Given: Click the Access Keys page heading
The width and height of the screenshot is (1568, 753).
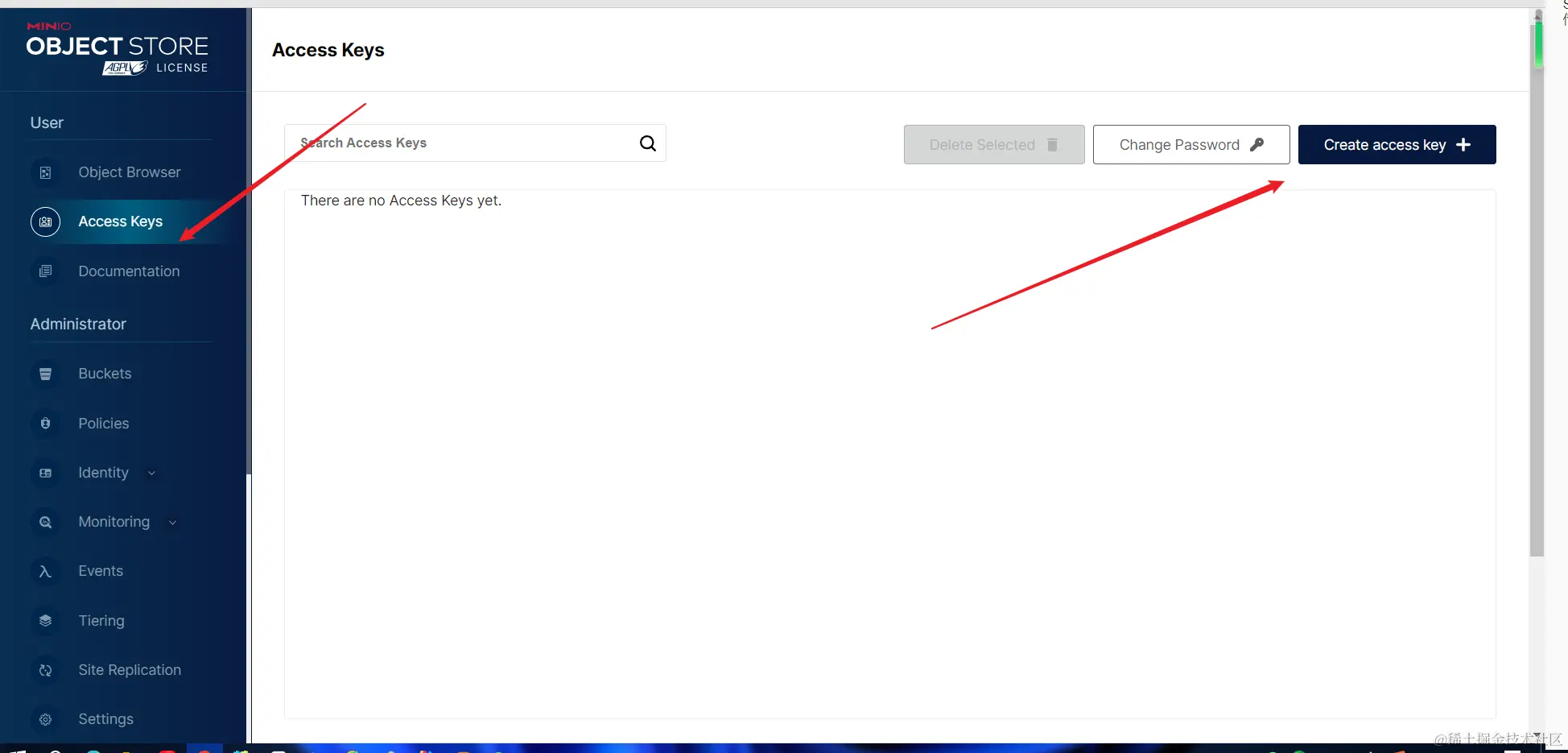Looking at the screenshot, I should click(x=328, y=50).
